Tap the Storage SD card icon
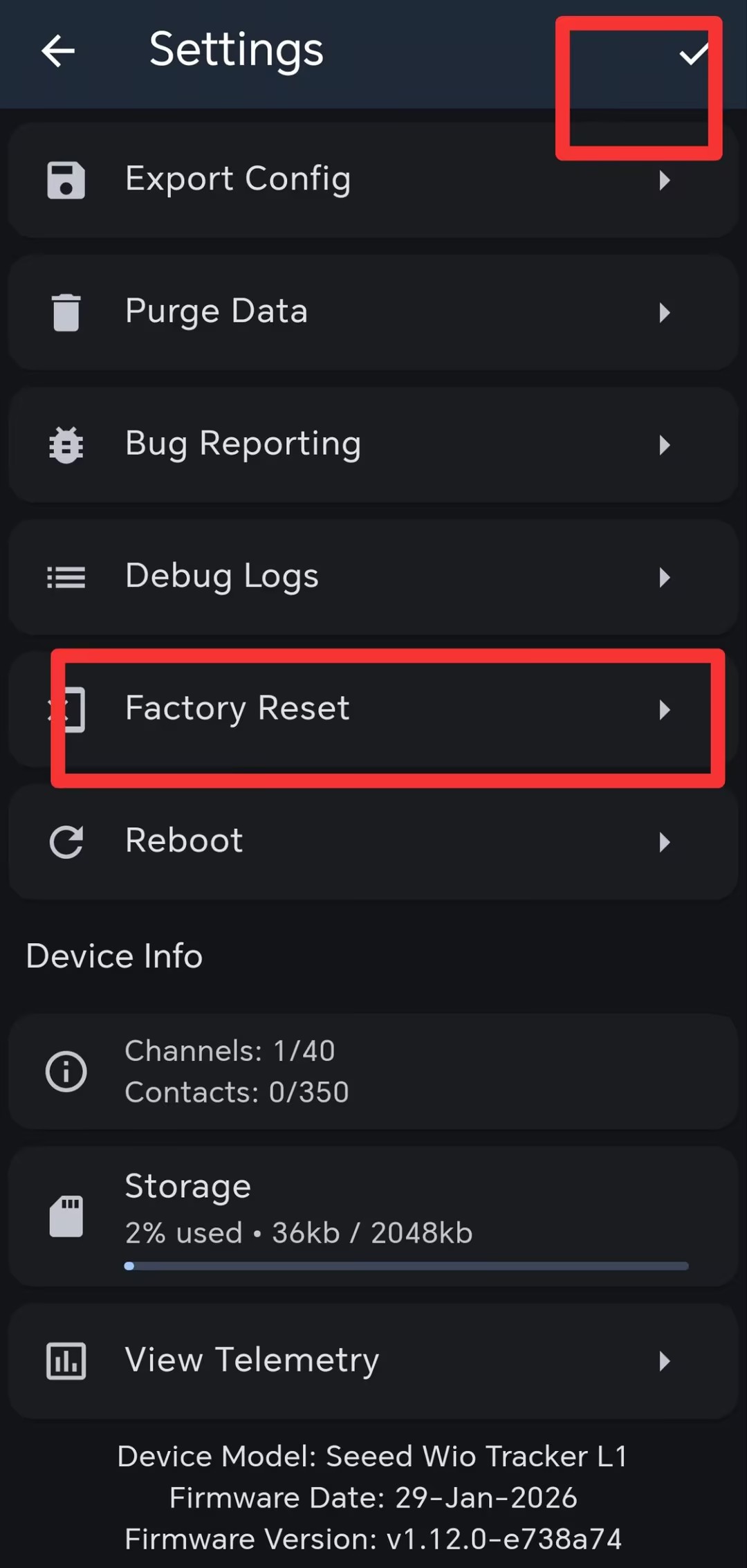Screen dimensions: 747x1568 tap(66, 1216)
